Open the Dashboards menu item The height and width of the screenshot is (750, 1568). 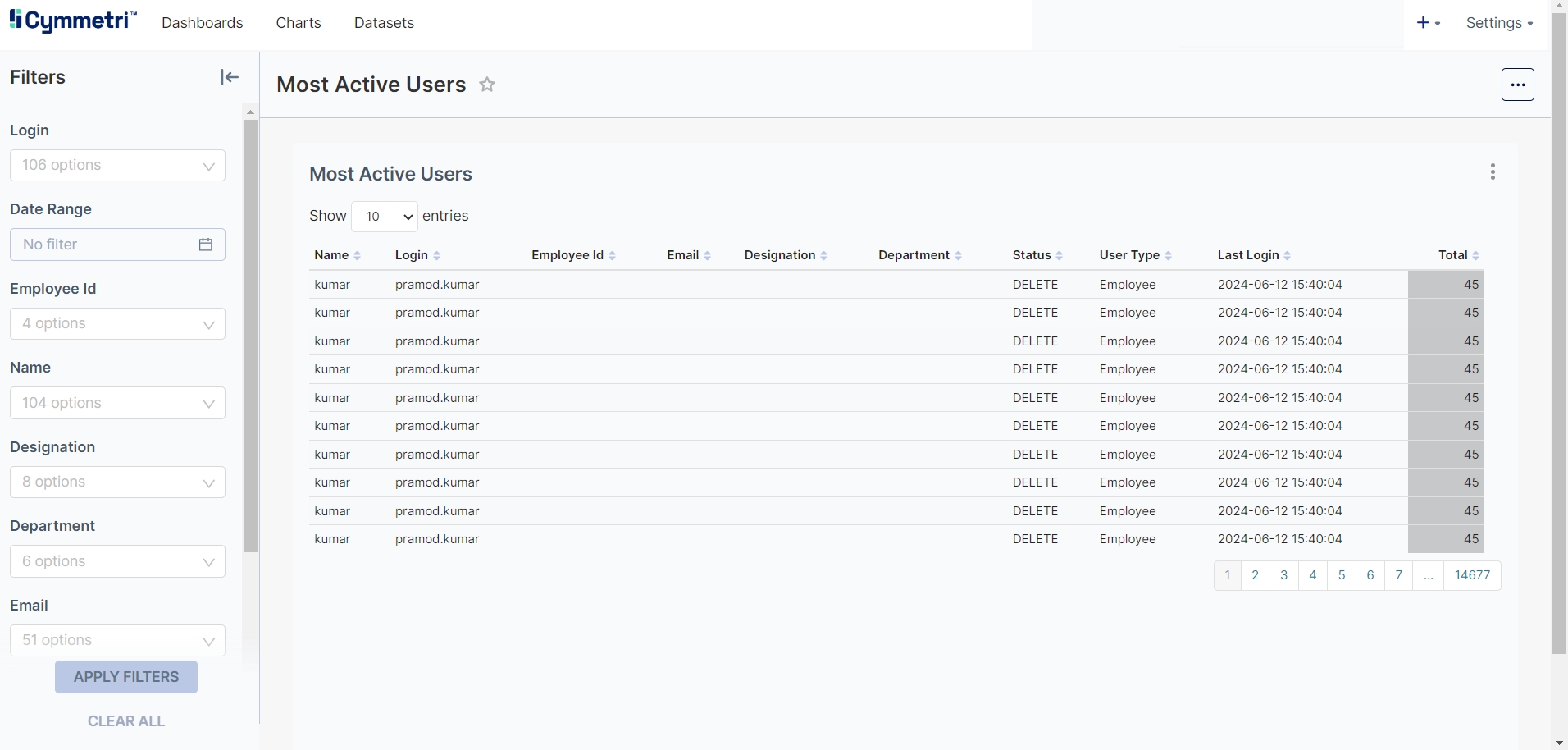coord(203,23)
